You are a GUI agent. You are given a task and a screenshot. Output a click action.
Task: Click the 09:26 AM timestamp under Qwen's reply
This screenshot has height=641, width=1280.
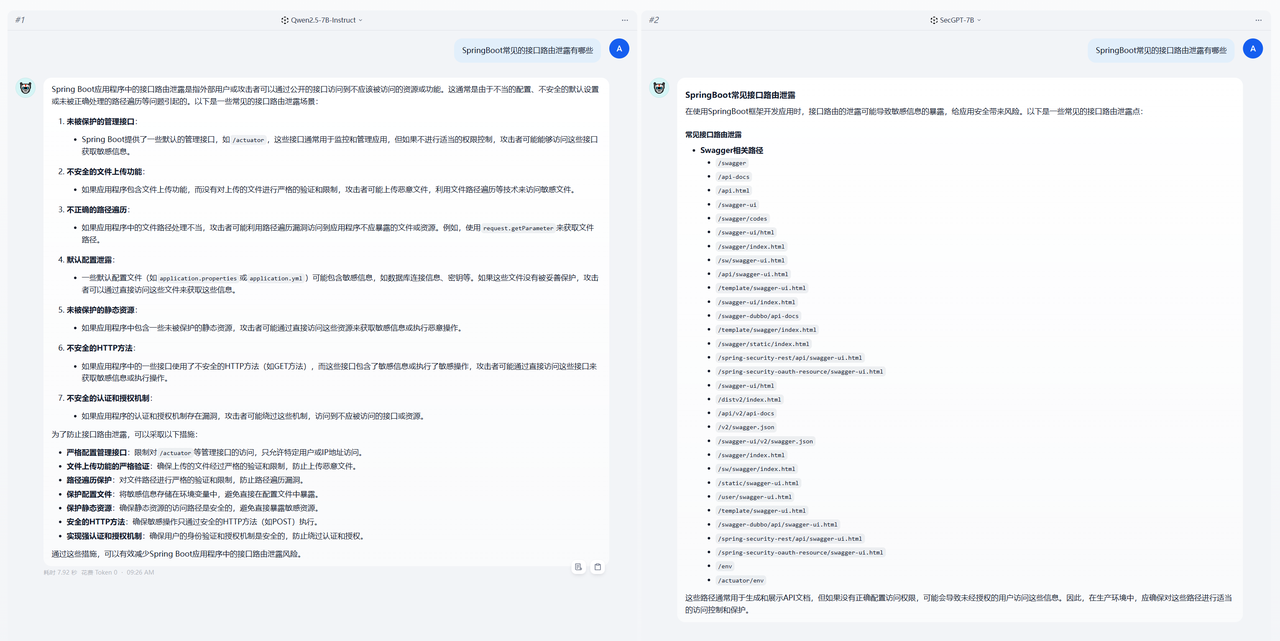click(x=141, y=573)
